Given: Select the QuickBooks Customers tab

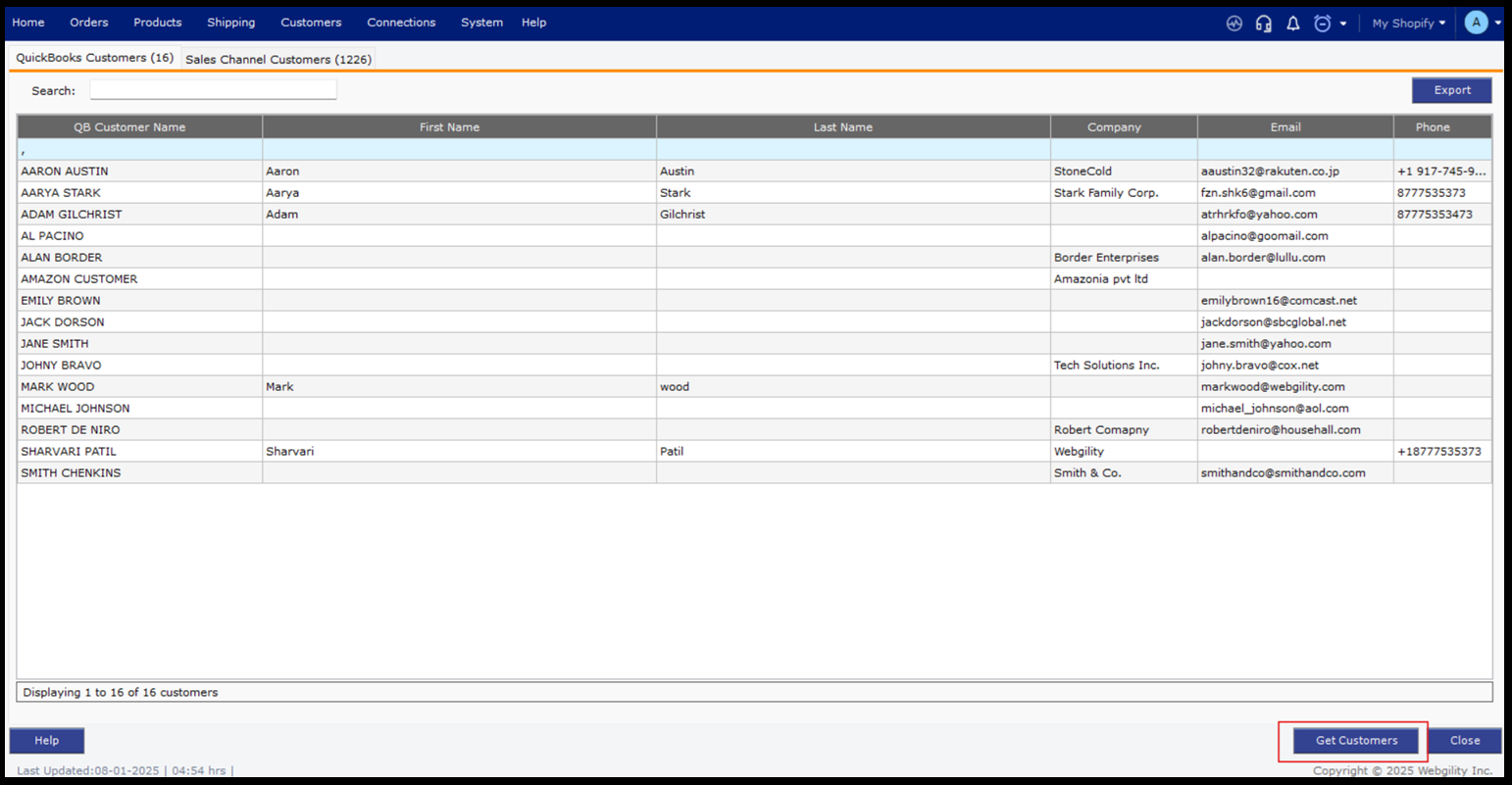Looking at the screenshot, I should 94,58.
